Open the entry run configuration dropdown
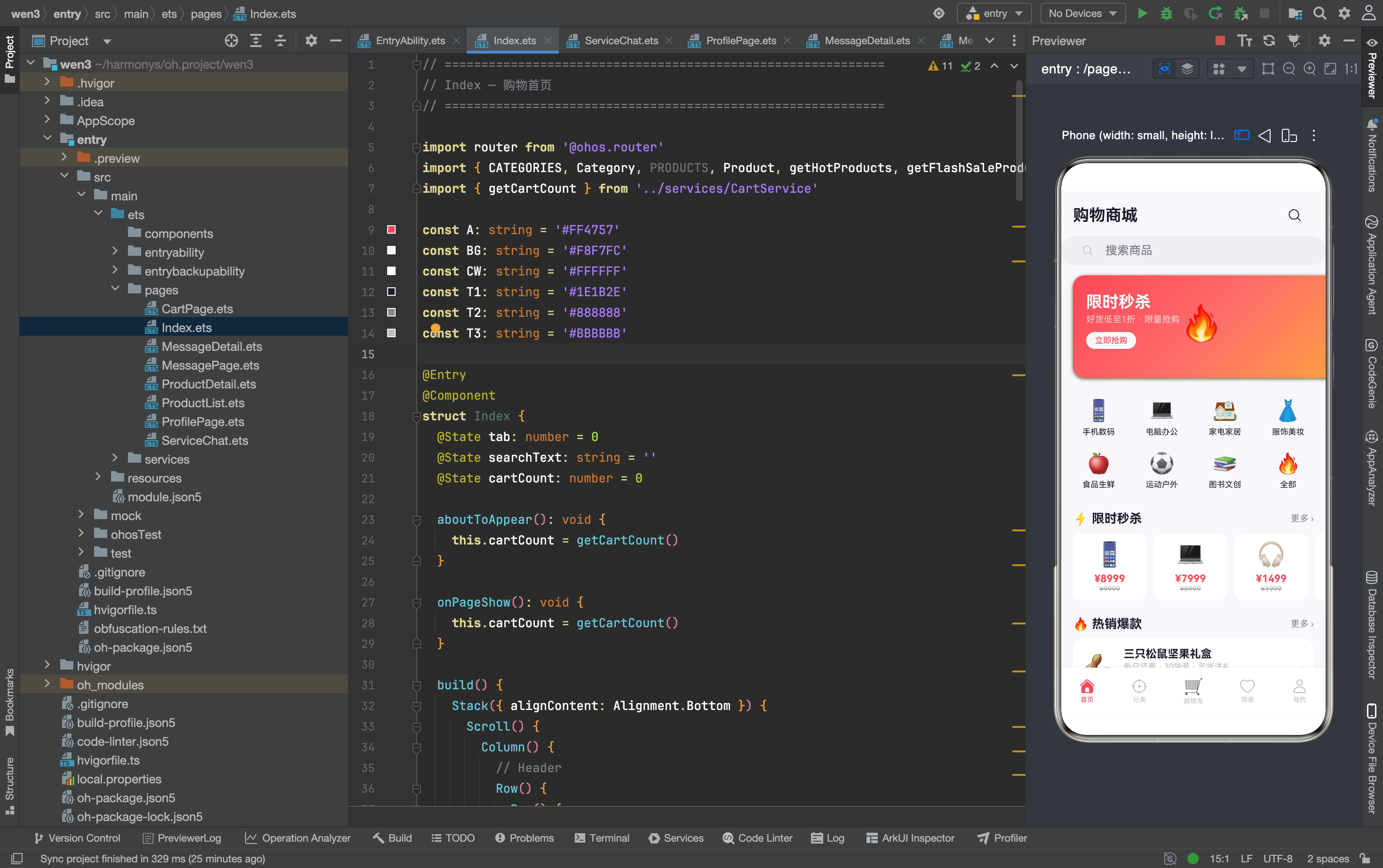1383x868 pixels. pos(995,13)
